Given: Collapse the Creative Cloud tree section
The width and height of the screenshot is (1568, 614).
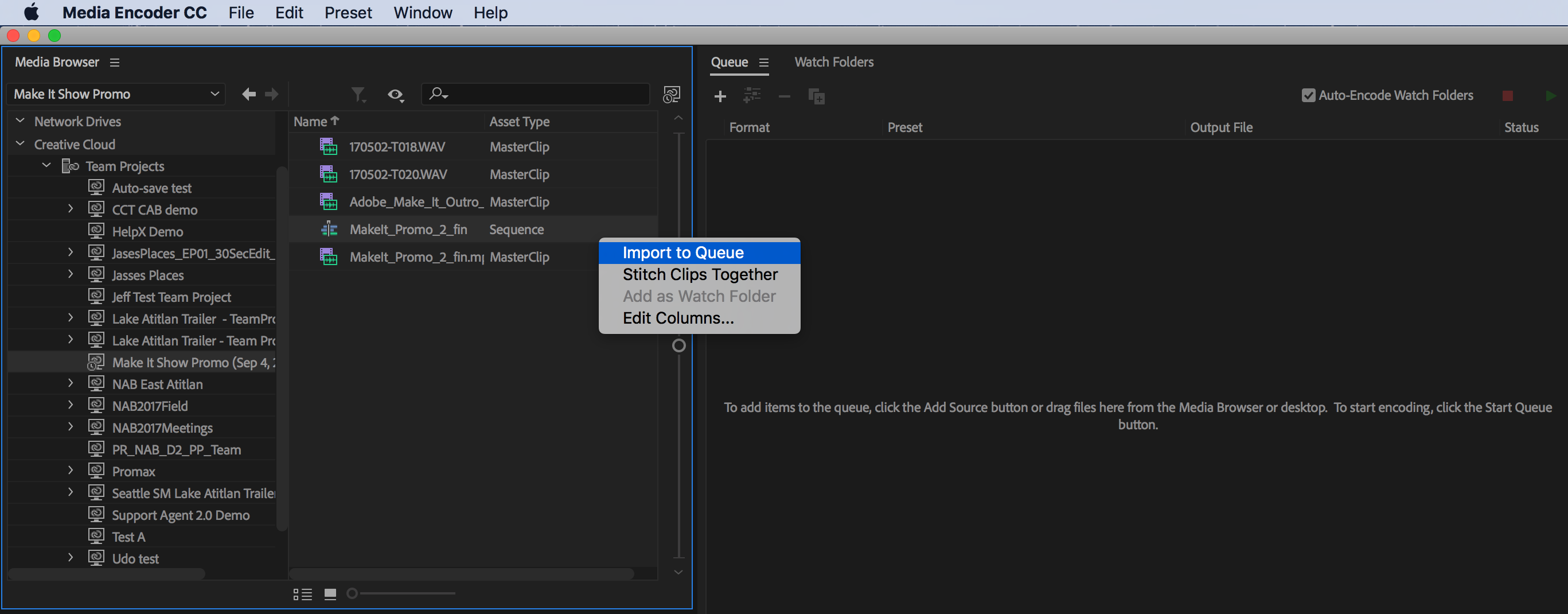Looking at the screenshot, I should tap(19, 144).
